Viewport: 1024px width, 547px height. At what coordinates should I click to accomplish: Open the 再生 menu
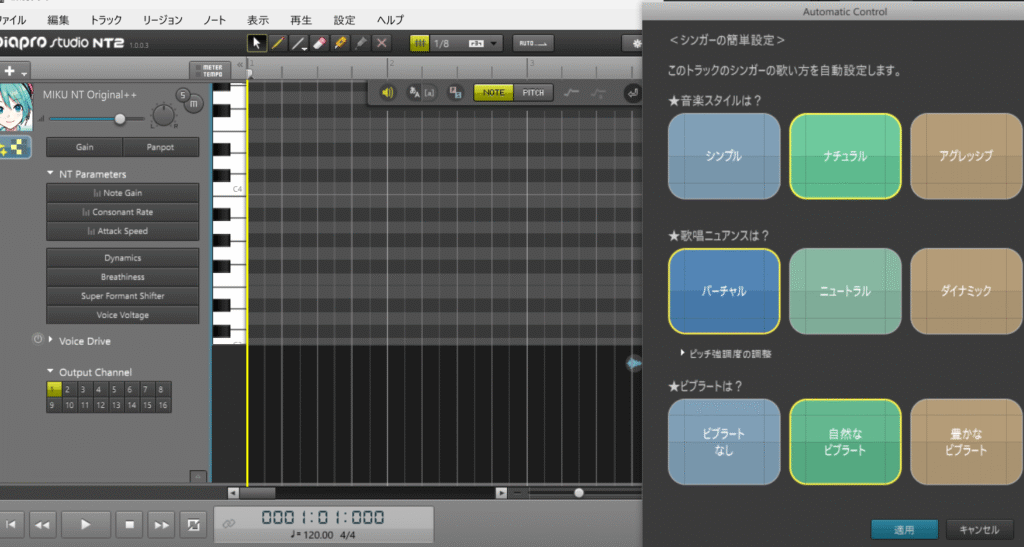pos(300,20)
